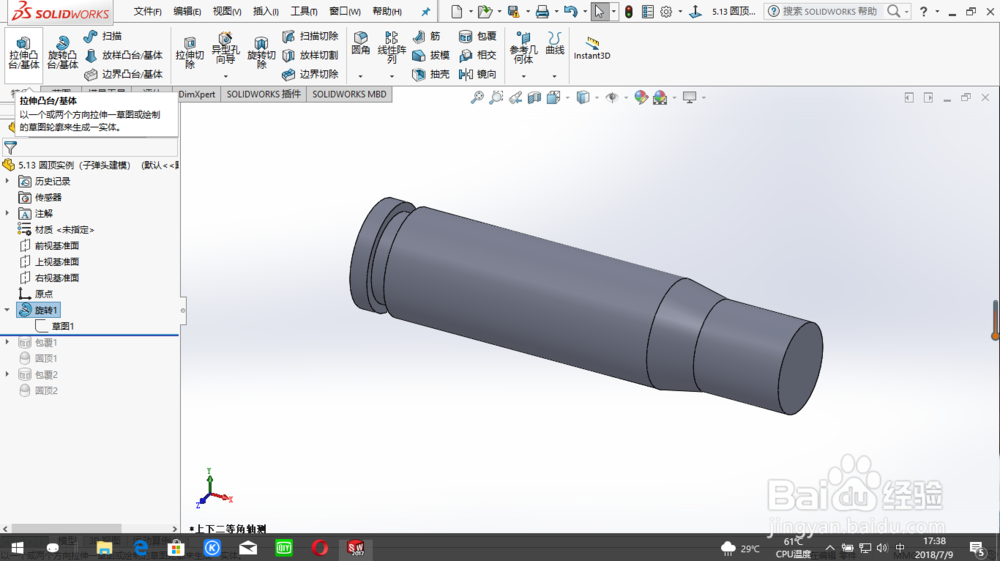Click Undo arrow icon
The image size is (1000, 561).
[x=571, y=11]
